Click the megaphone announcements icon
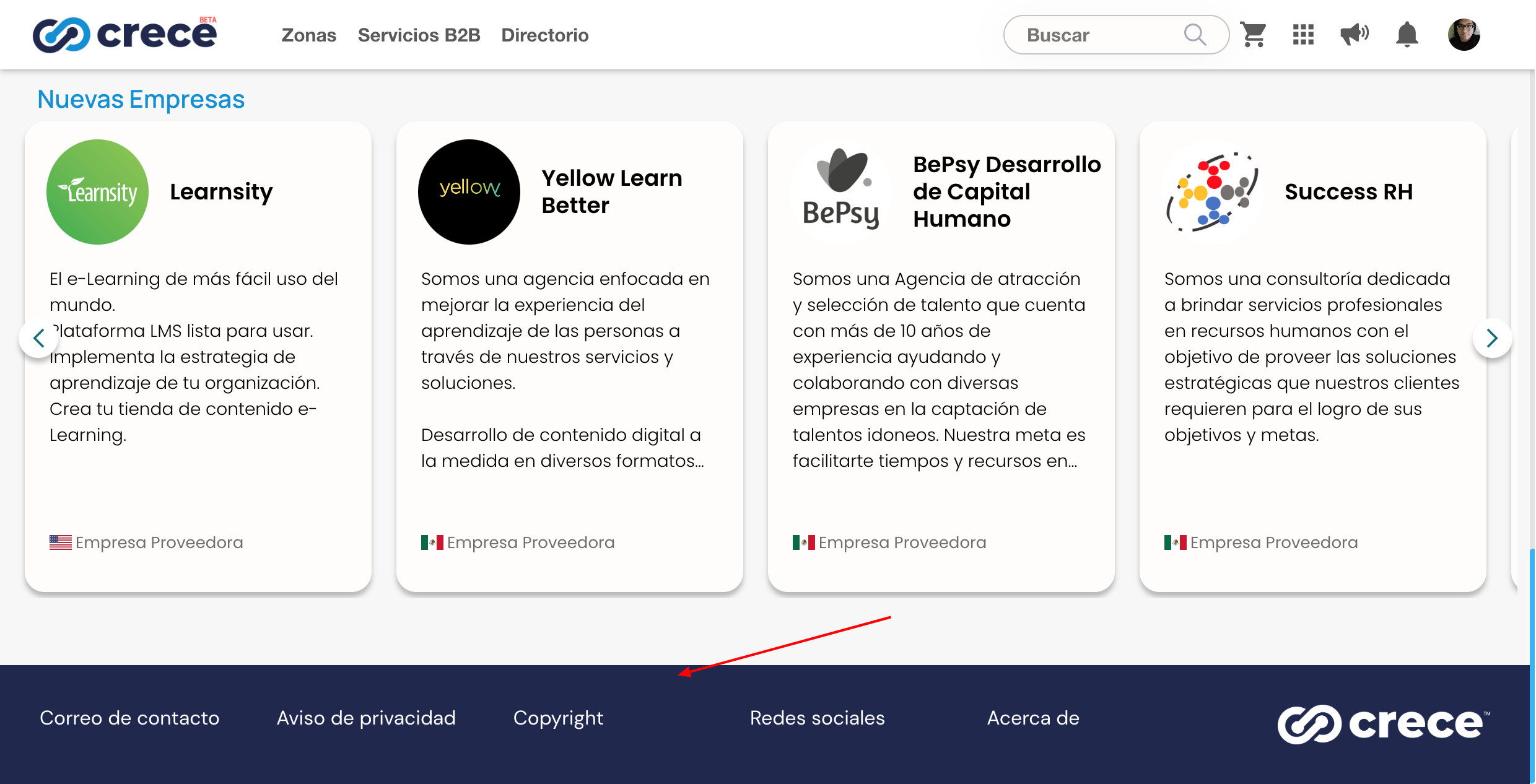The width and height of the screenshot is (1536, 784). tap(1355, 35)
